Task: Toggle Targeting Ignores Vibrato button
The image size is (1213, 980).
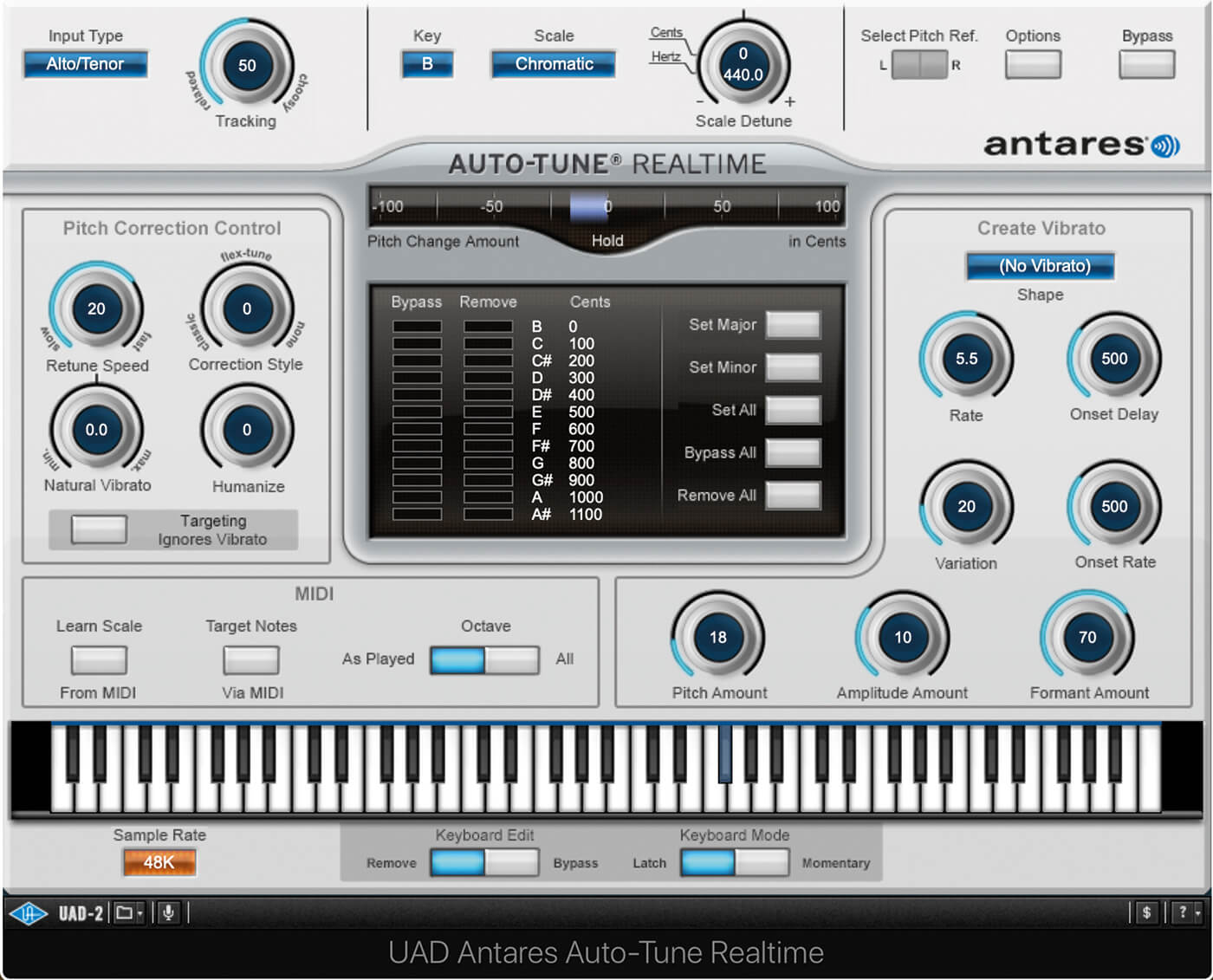Action: (99, 529)
